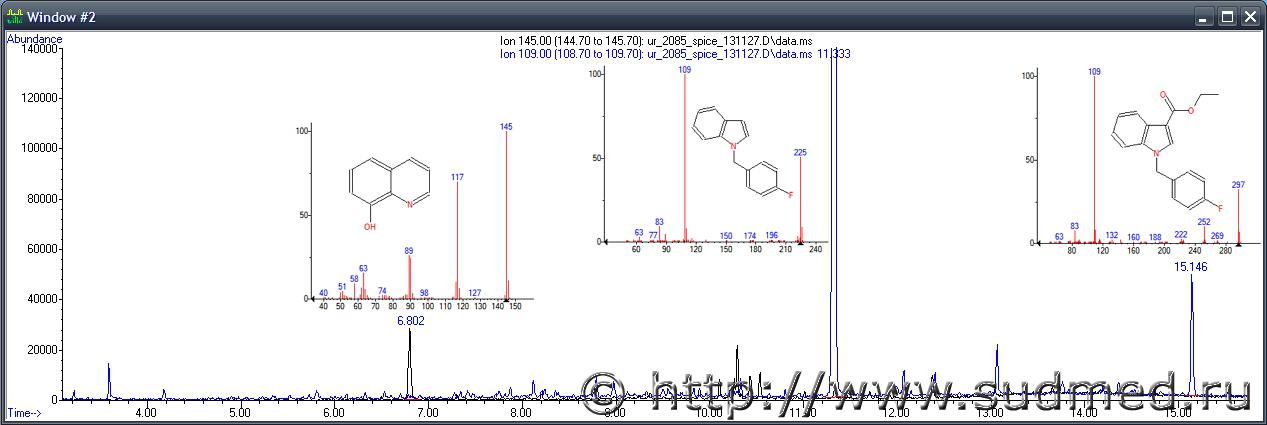Click the m/z 297 molecular ion peak
1267x425 pixels.
(1239, 215)
